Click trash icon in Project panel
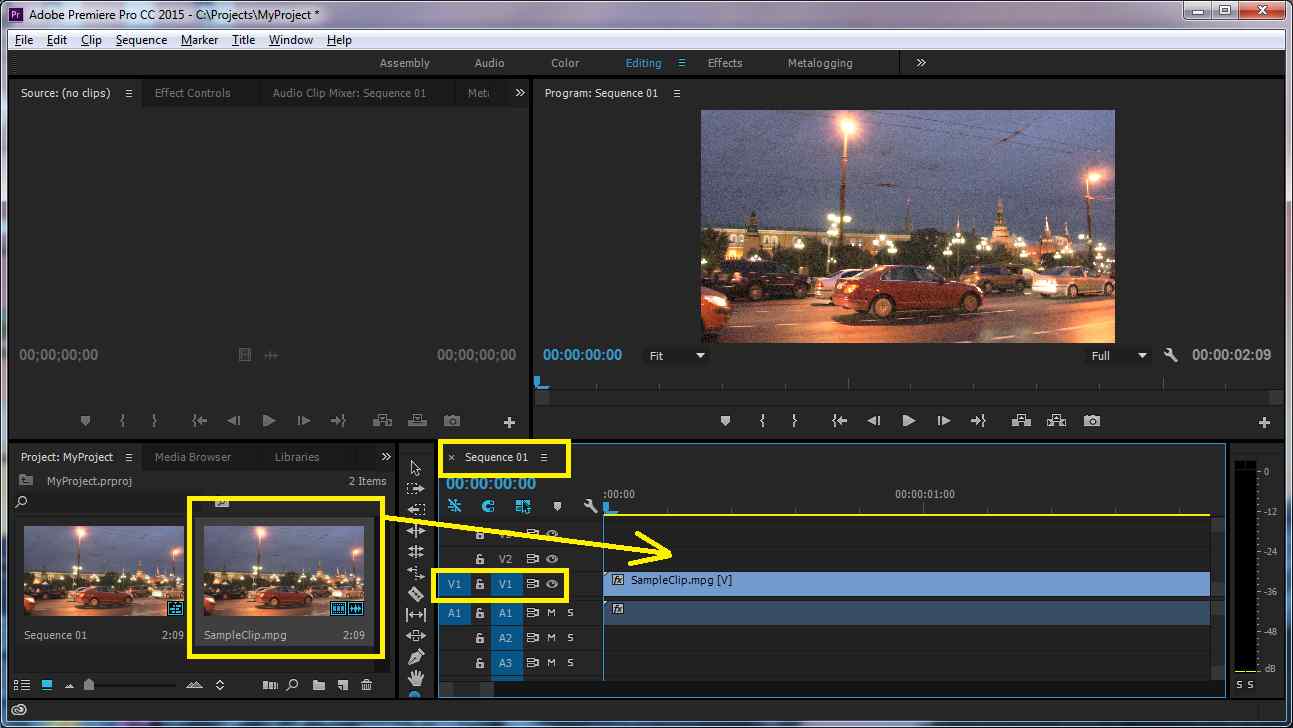Image resolution: width=1293 pixels, height=728 pixels. click(366, 685)
